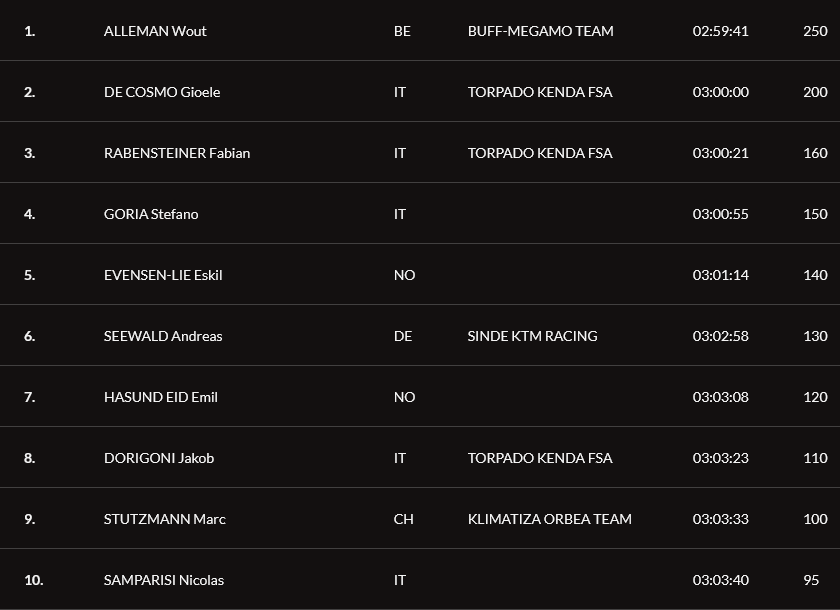The height and width of the screenshot is (610, 840).
Task: Select the rank number 6. cell
Action: (29, 336)
